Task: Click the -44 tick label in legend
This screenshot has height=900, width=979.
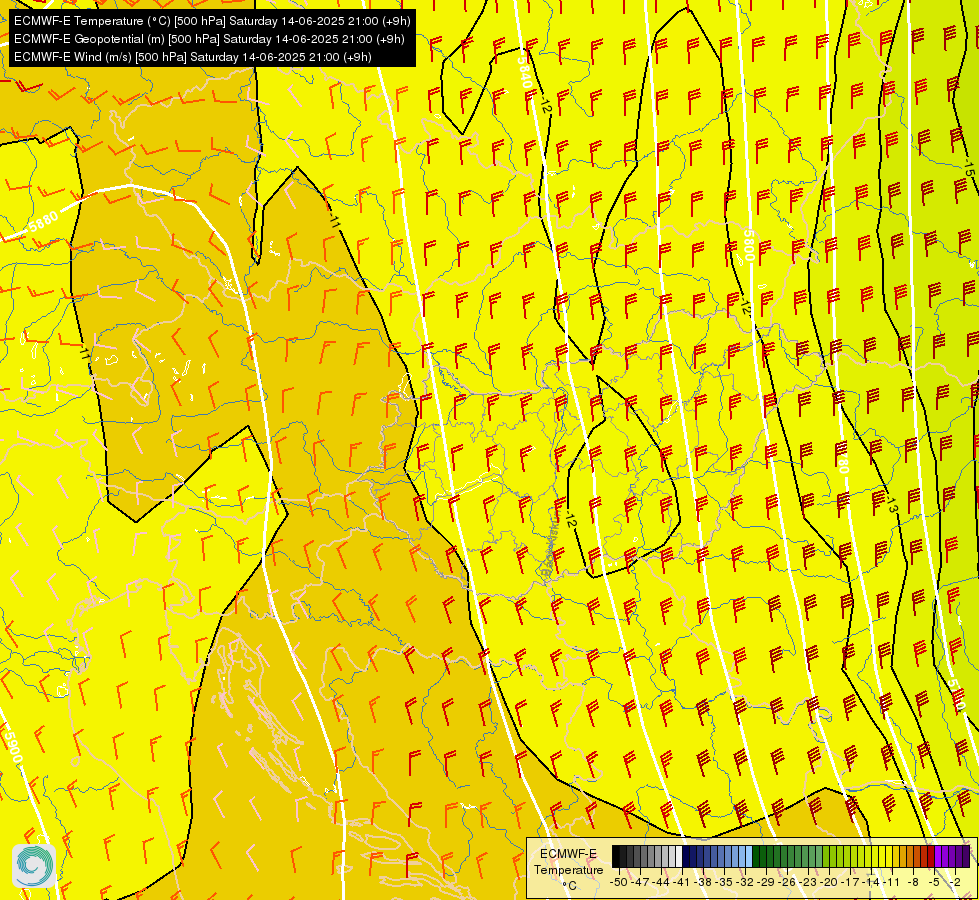Action: pyautogui.click(x=661, y=882)
